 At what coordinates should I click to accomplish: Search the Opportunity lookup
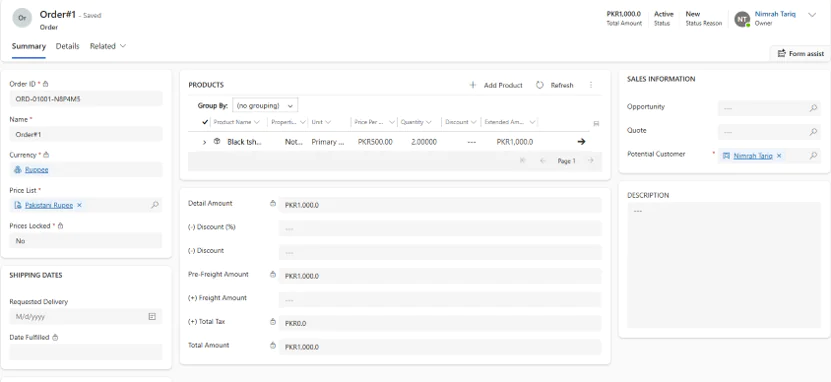tap(813, 108)
